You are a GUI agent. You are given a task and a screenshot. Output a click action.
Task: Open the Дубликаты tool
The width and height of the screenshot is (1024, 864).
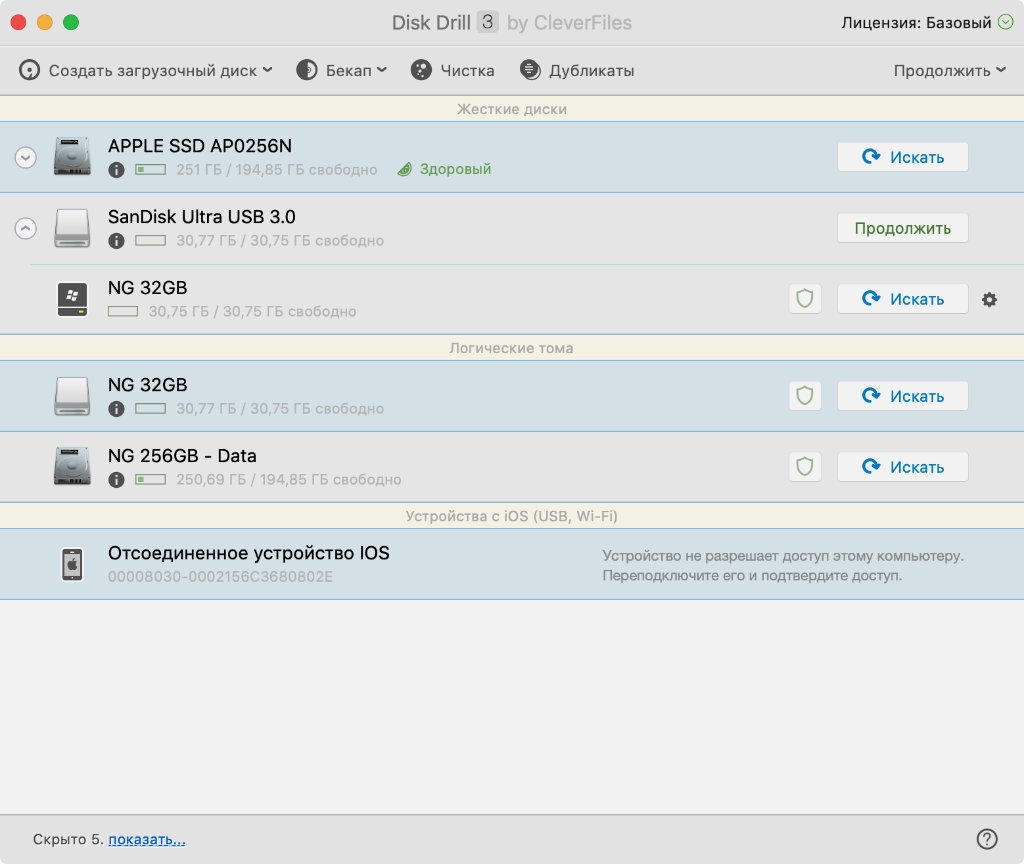(577, 71)
